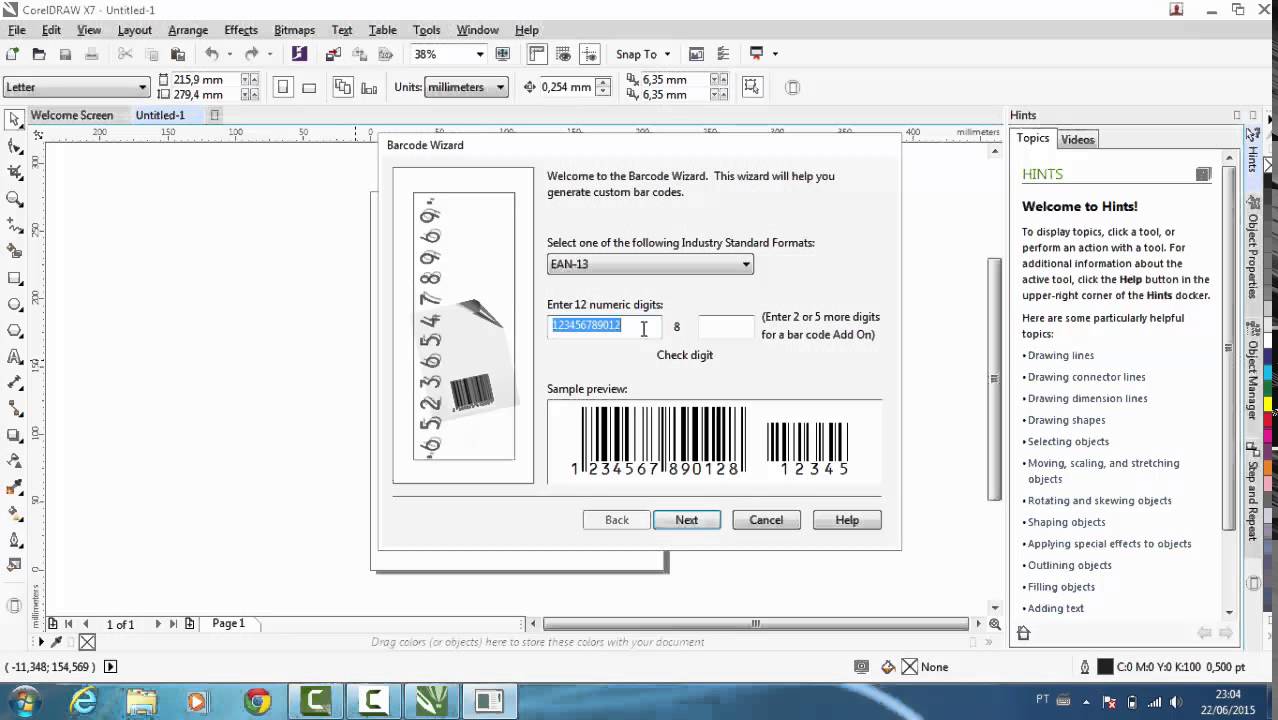The image size is (1278, 720).
Task: Expand the Undo history arrow
Action: coord(229,54)
